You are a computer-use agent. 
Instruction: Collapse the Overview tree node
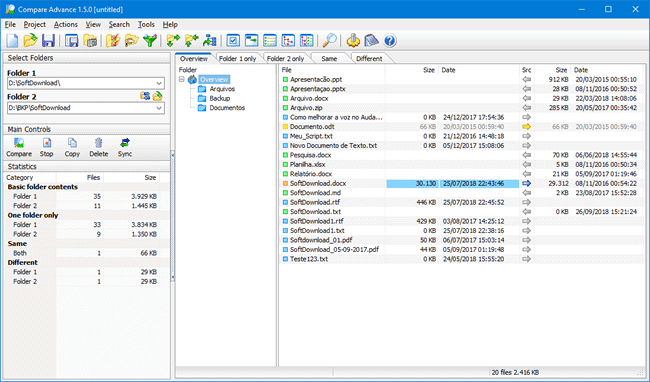(x=182, y=79)
